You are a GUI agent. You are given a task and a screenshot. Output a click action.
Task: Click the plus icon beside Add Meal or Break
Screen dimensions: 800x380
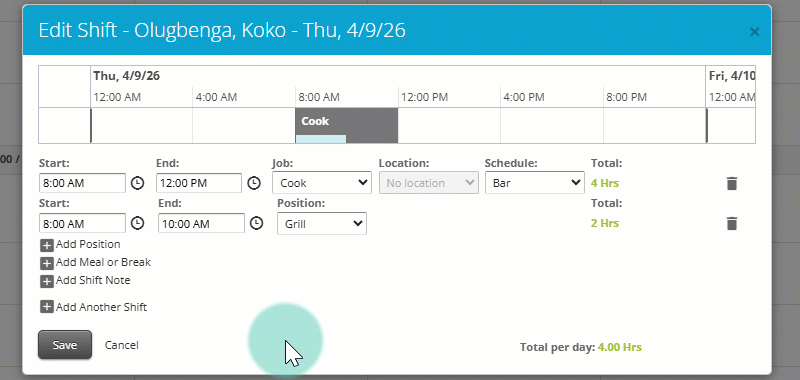pyautogui.click(x=46, y=263)
